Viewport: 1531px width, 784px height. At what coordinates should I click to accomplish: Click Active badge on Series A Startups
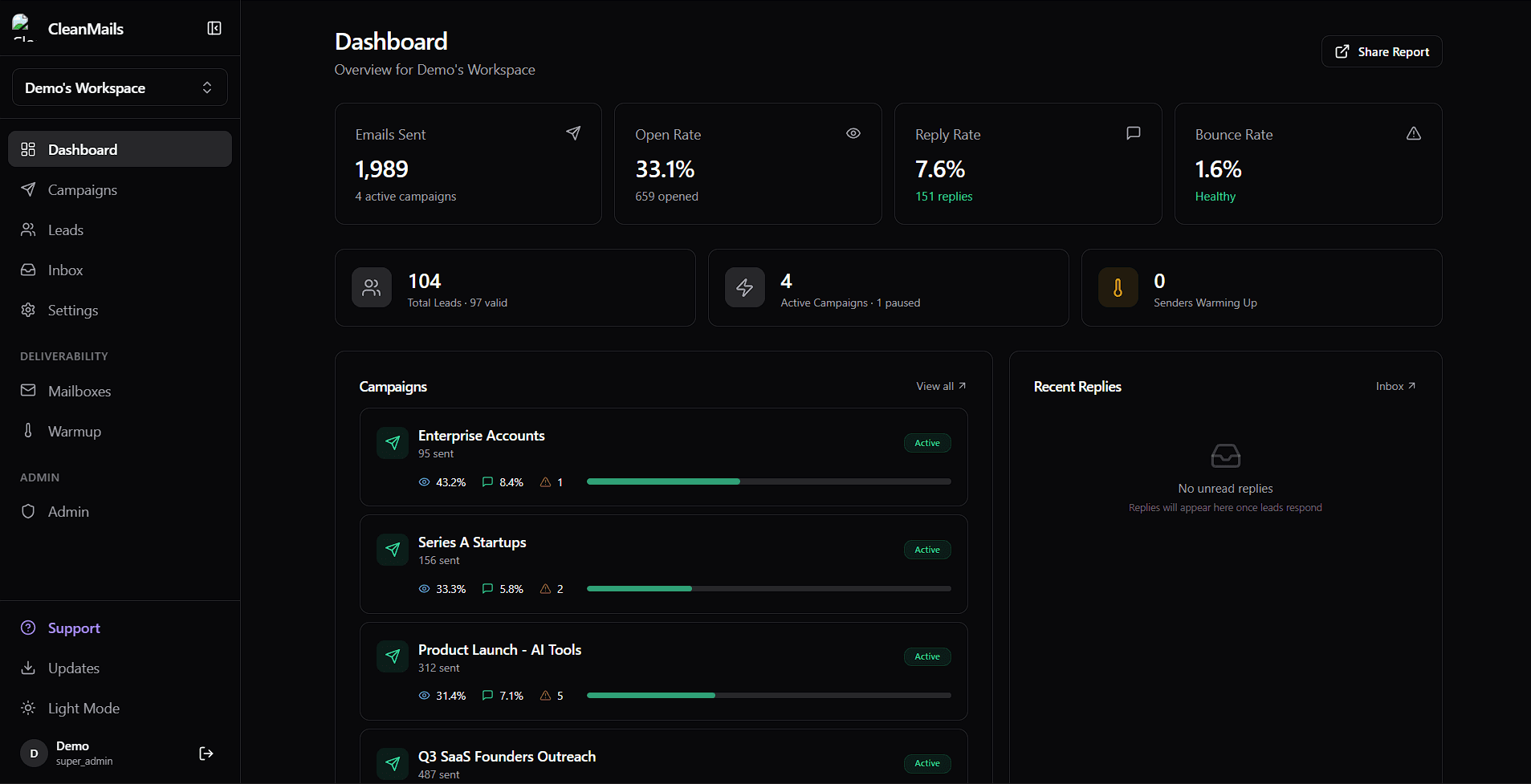coord(927,550)
